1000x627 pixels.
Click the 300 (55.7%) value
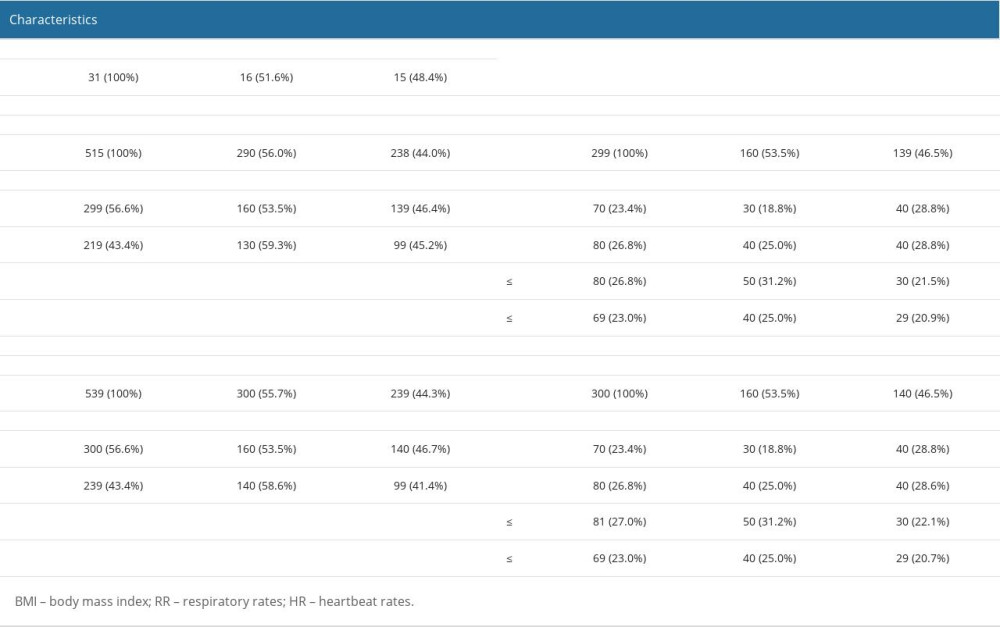point(266,393)
